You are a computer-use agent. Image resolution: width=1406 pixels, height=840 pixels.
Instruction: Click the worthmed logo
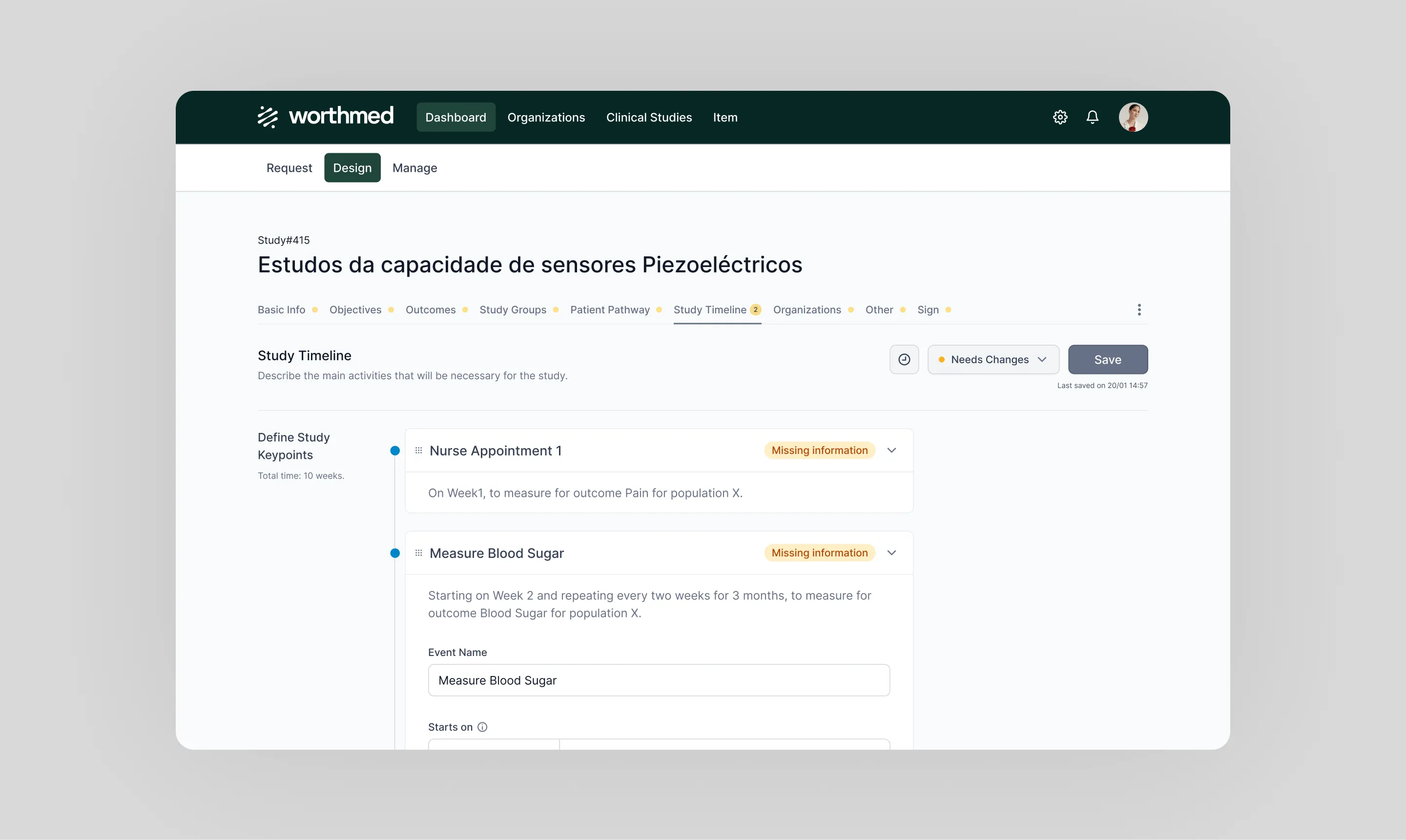coord(326,117)
